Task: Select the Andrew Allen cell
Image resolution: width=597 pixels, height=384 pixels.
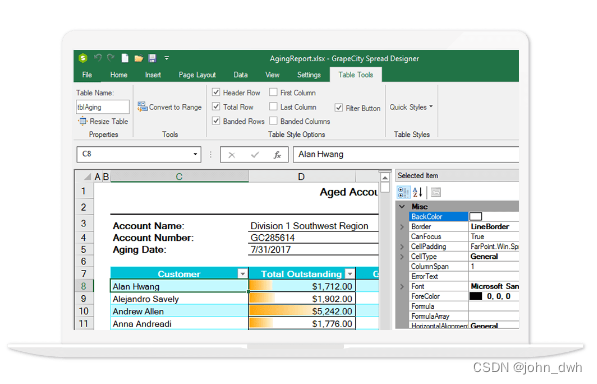Action: (x=179, y=311)
